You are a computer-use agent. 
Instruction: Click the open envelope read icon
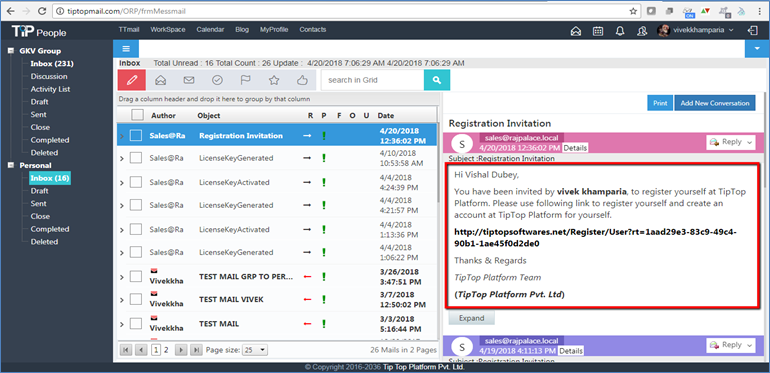[x=160, y=80]
